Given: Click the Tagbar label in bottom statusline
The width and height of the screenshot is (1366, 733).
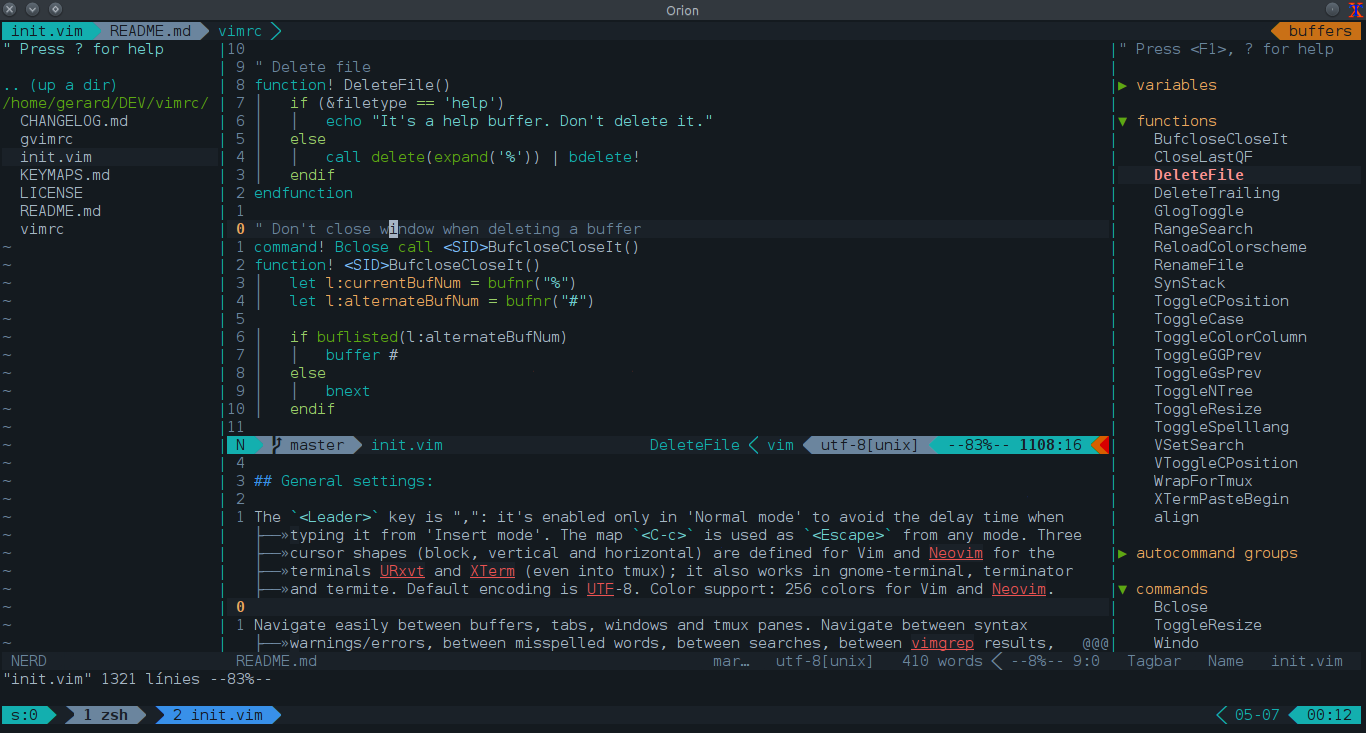Looking at the screenshot, I should pos(1154,661).
